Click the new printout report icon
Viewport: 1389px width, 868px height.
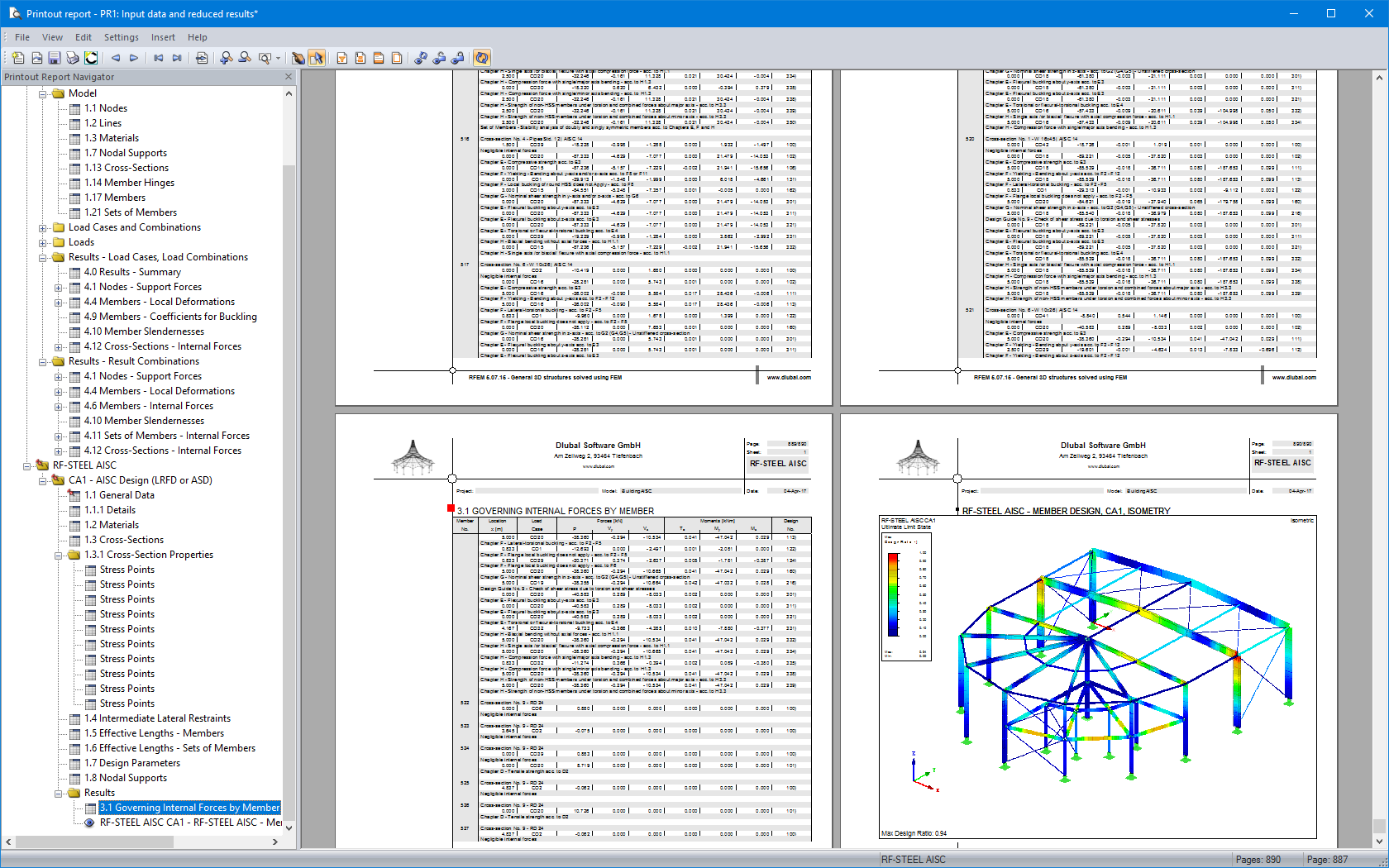[x=18, y=58]
